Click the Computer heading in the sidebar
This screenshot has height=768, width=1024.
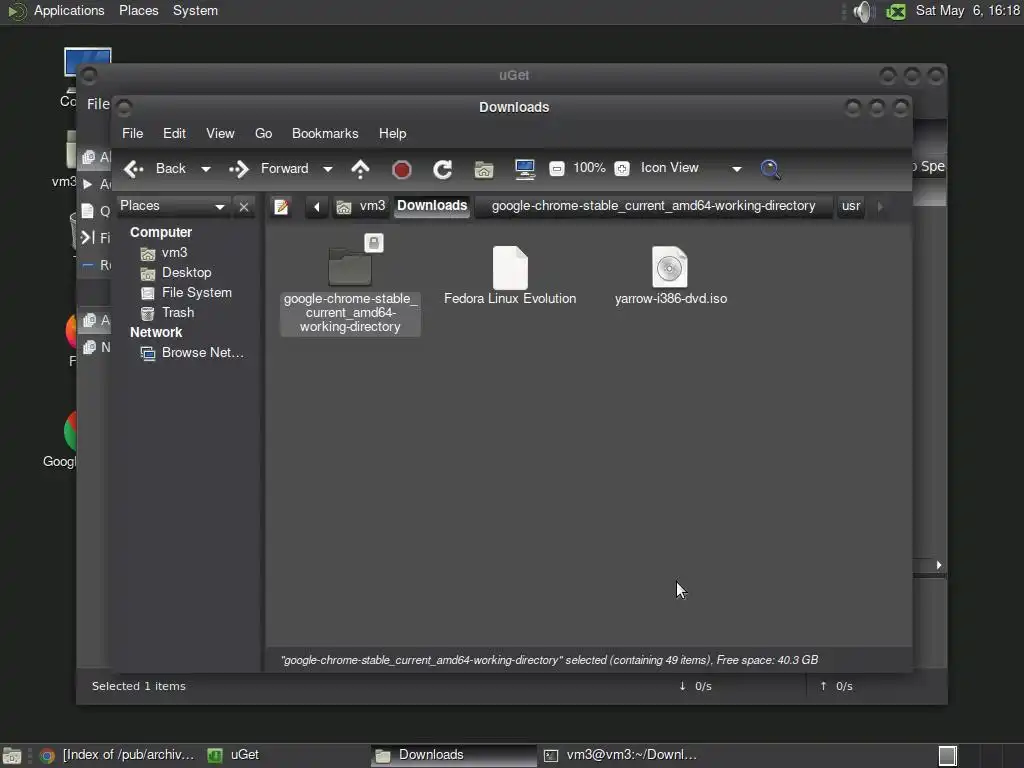161,232
